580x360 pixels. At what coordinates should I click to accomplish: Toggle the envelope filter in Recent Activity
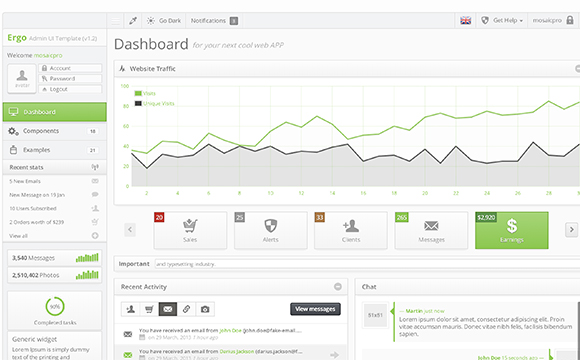coord(168,309)
